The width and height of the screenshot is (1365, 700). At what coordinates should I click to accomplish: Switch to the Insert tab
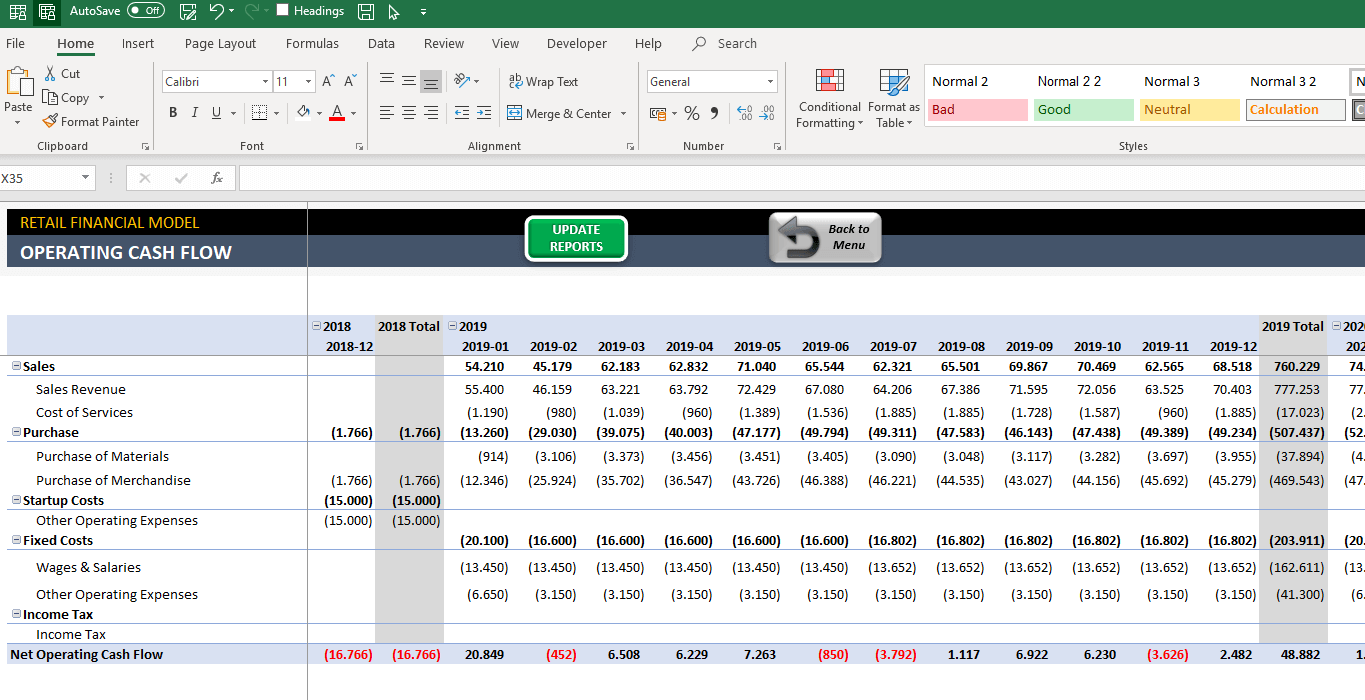[x=138, y=43]
